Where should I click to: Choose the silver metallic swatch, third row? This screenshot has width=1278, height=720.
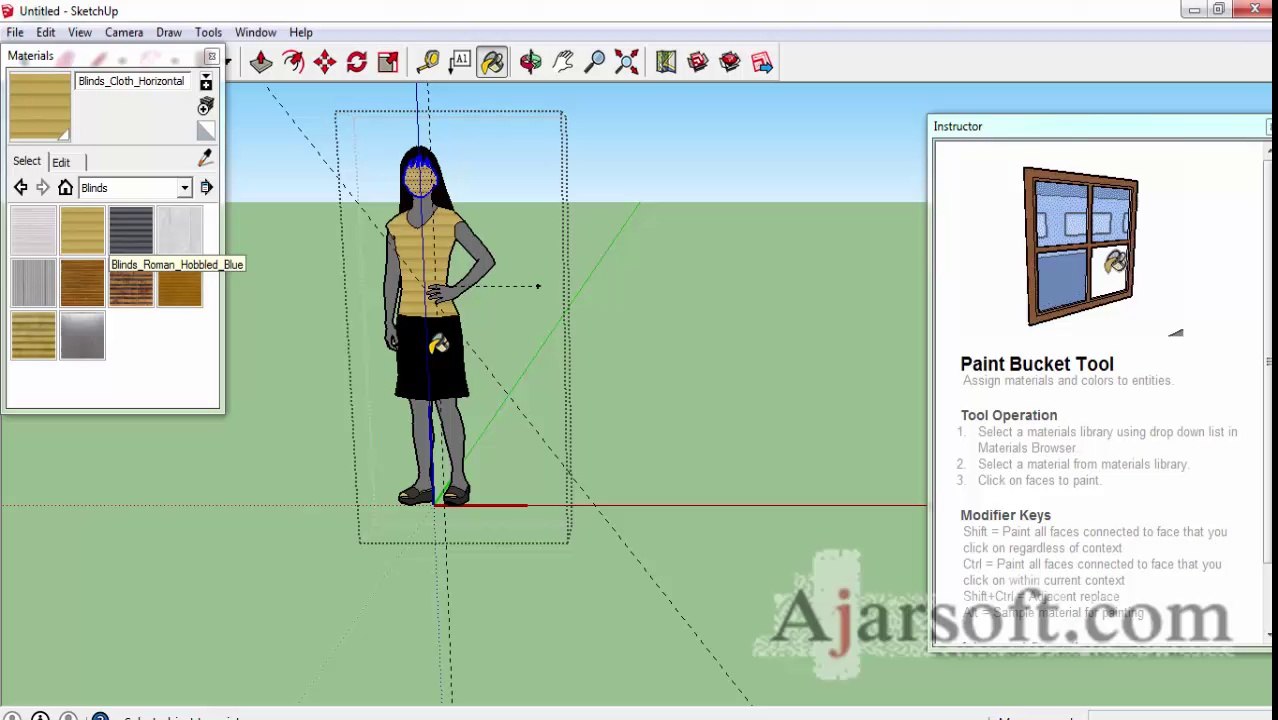(82, 335)
